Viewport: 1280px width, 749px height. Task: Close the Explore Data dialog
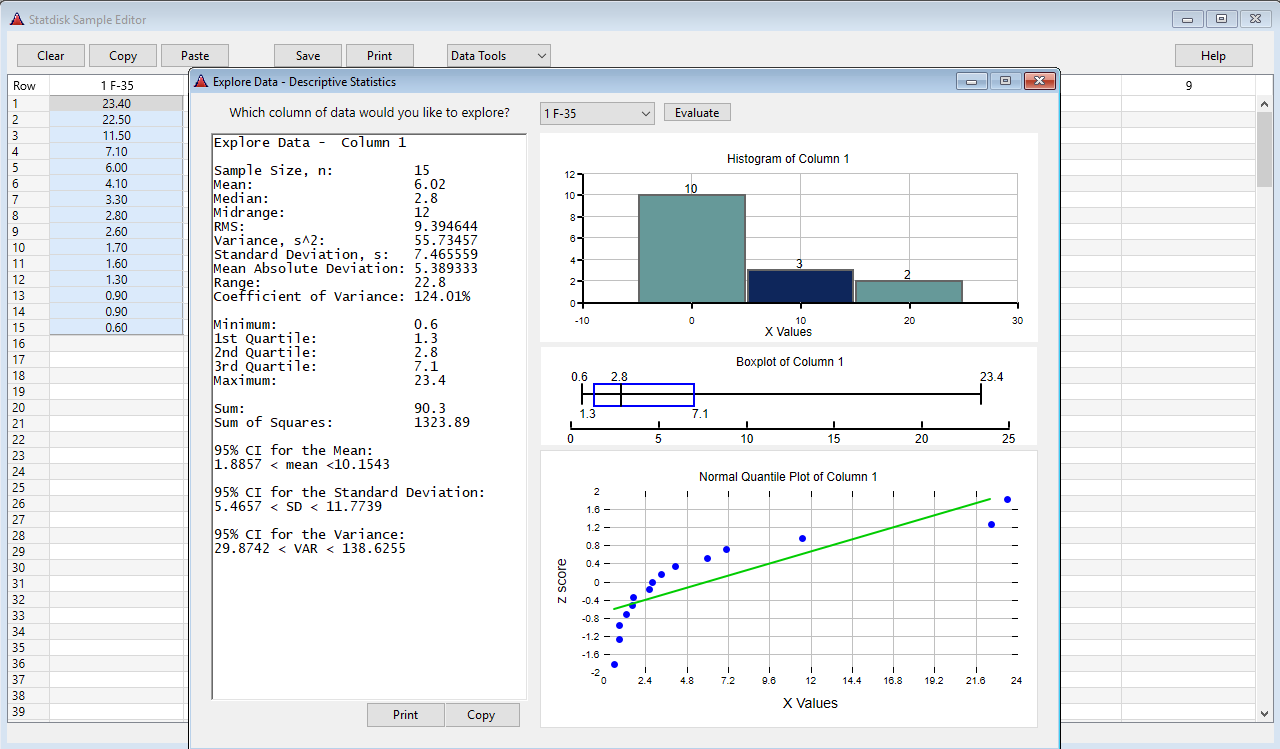(1040, 81)
